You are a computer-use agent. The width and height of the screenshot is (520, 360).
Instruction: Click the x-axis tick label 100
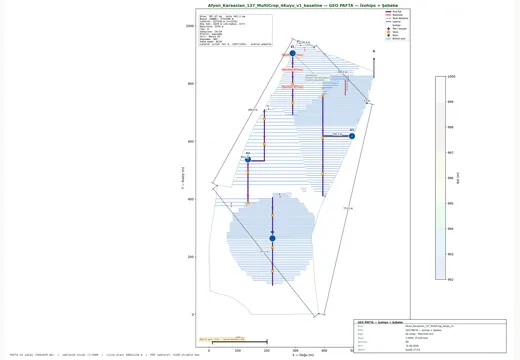pyautogui.click(x=238, y=351)
